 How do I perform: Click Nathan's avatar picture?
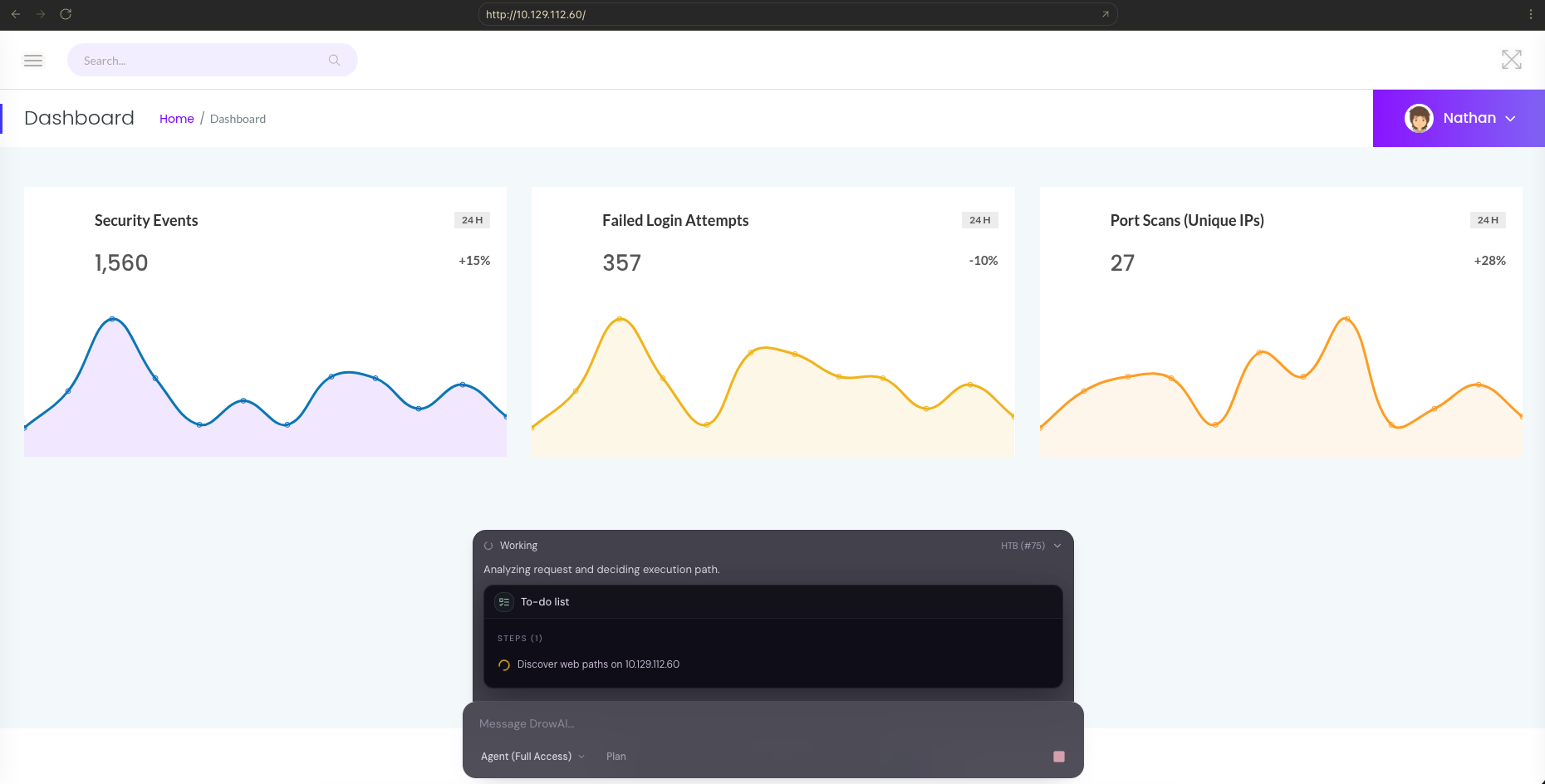point(1419,118)
